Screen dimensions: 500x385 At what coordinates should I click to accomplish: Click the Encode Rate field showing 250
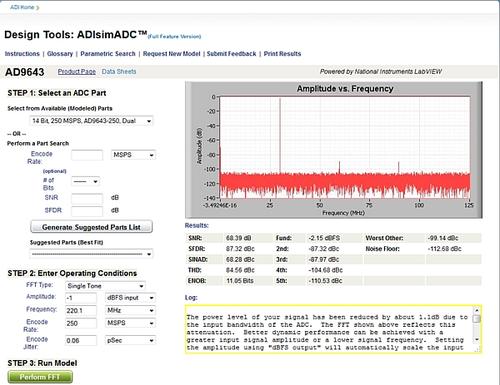coord(81,323)
